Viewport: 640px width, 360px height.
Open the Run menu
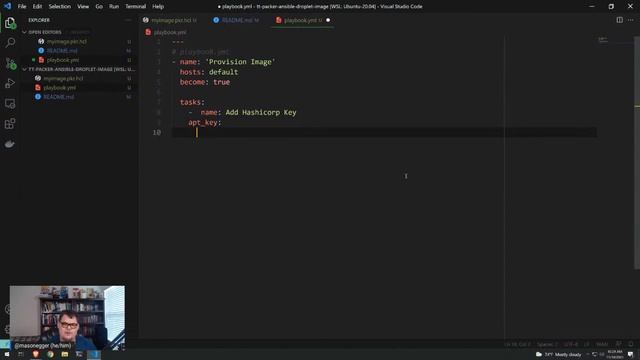click(114, 7)
